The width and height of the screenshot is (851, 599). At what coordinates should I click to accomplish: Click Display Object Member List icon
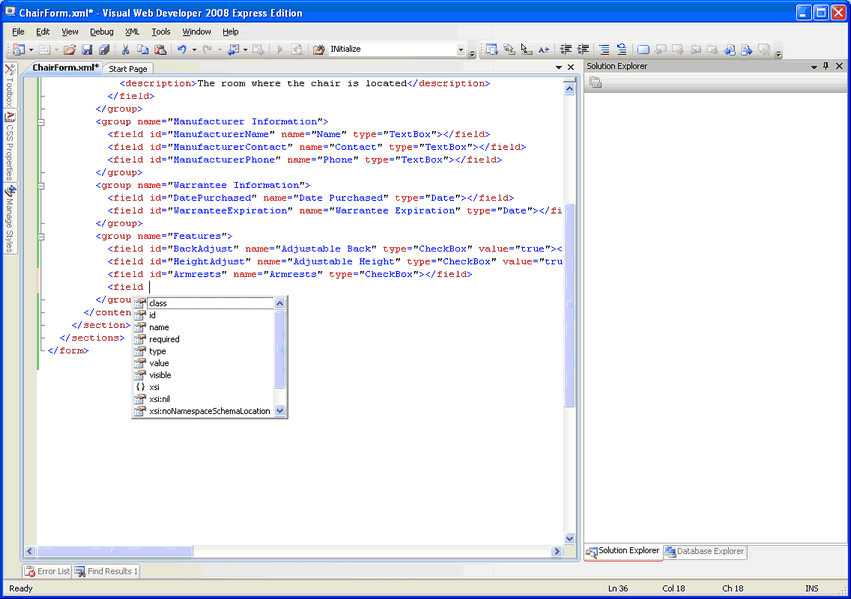pyautogui.click(x=491, y=49)
